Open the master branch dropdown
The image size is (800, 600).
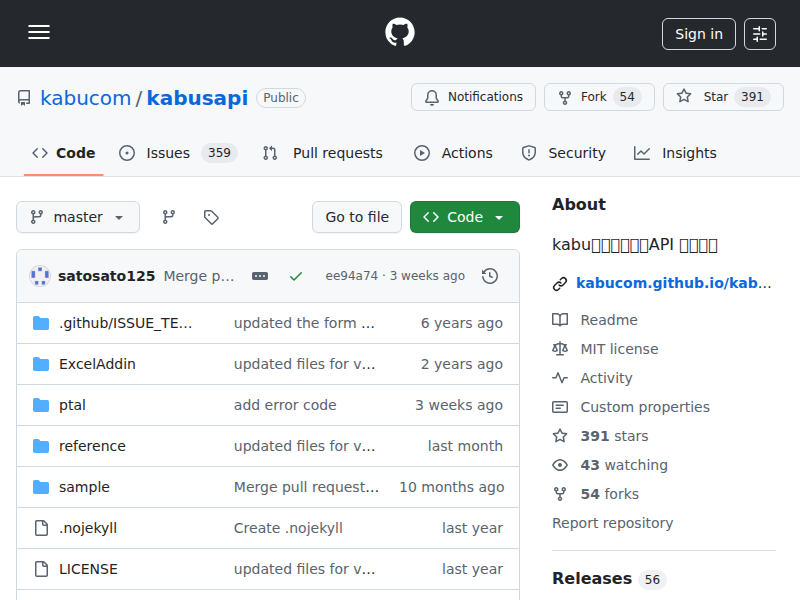coord(77,216)
